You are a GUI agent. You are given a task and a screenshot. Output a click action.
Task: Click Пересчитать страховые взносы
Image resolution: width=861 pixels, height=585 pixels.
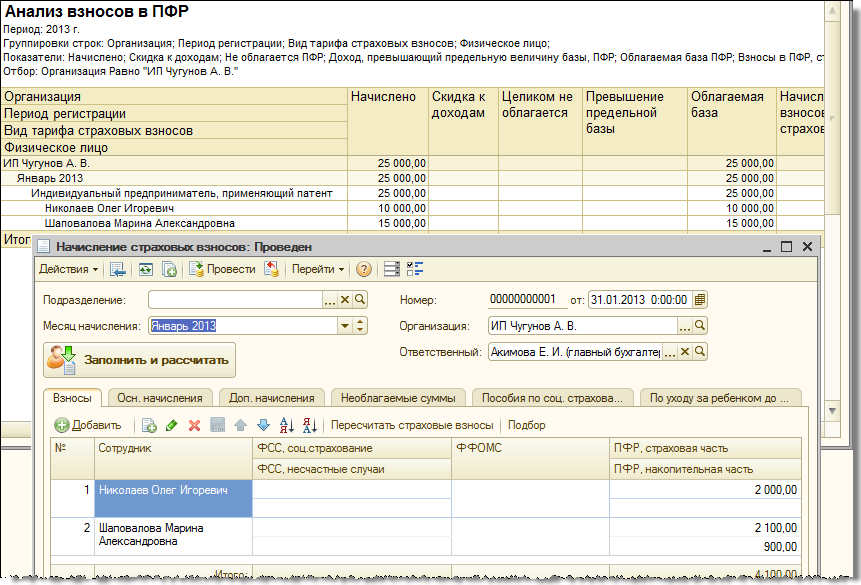click(412, 425)
